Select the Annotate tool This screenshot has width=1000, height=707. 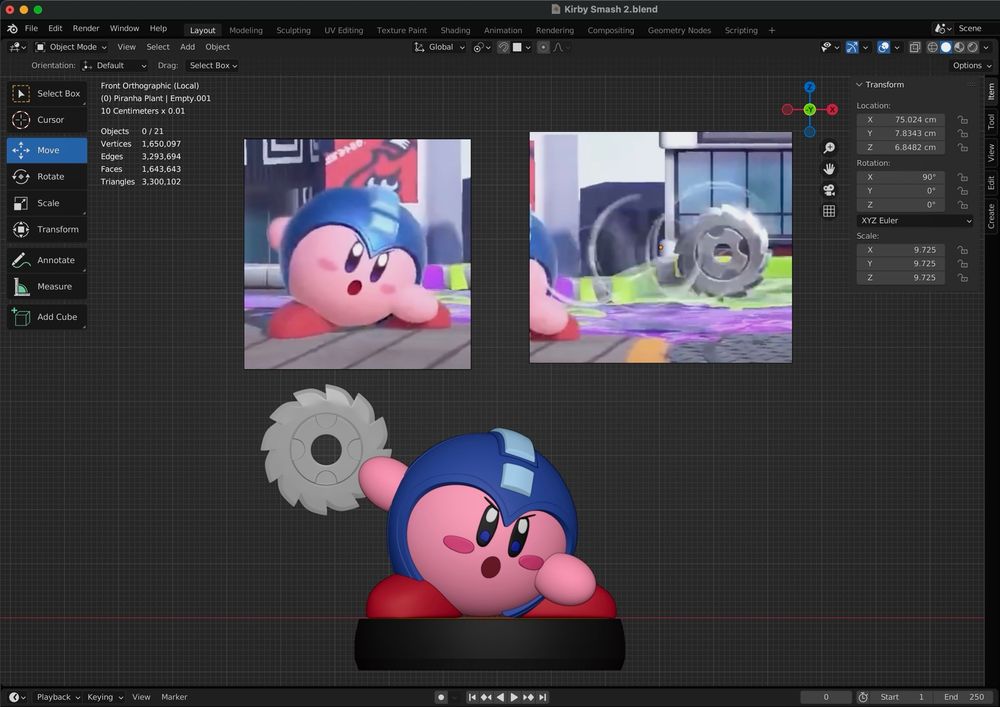click(x=47, y=260)
